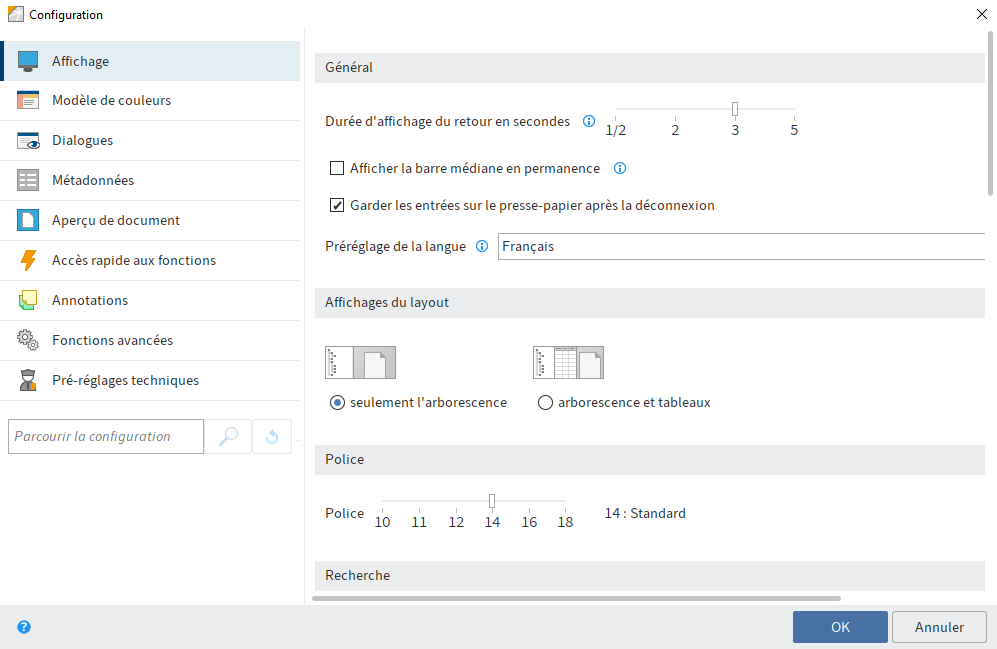Select the Accès rapide aux fonctions lightning icon

tap(27, 260)
